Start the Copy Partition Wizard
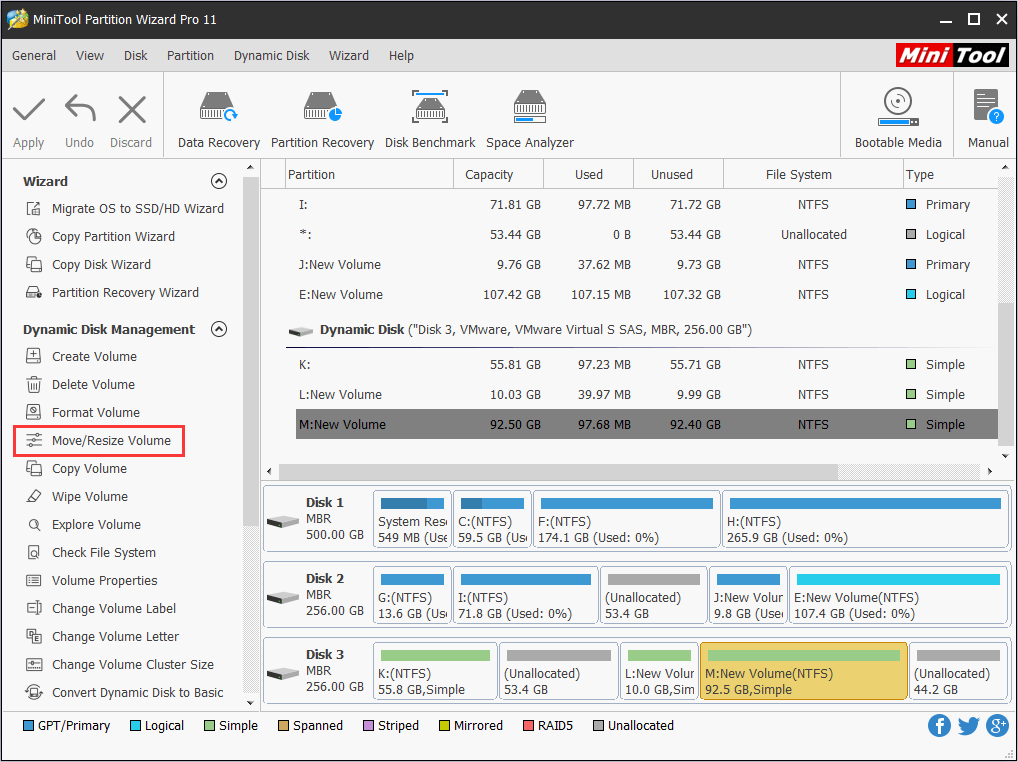The image size is (1018, 762). click(100, 236)
